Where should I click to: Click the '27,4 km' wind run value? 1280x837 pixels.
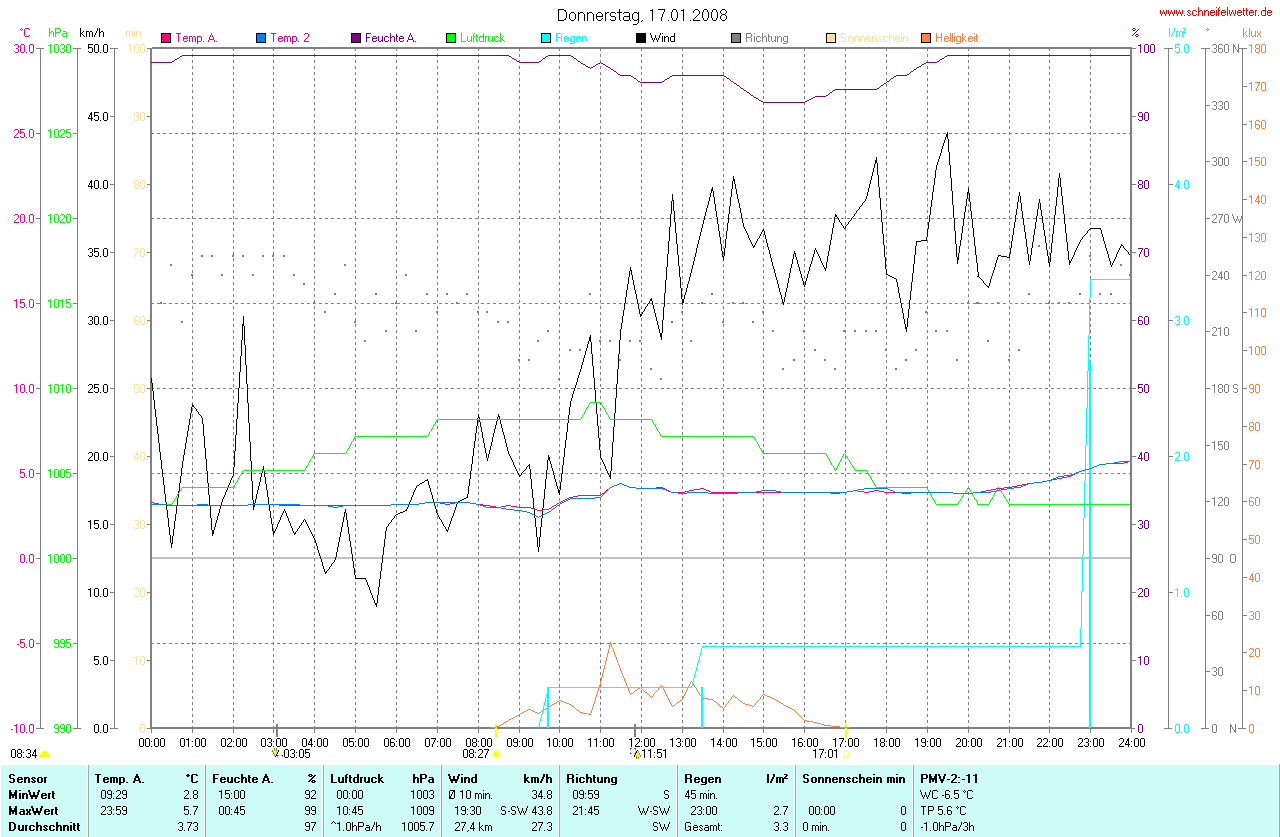(x=475, y=828)
